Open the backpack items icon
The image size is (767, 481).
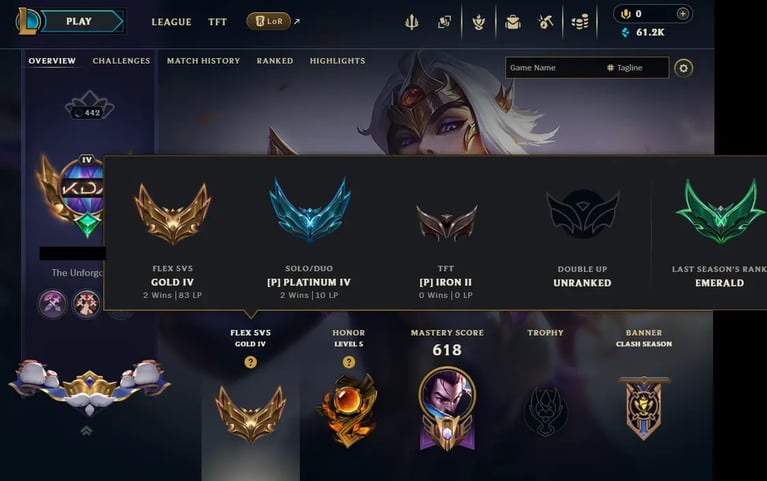513,22
